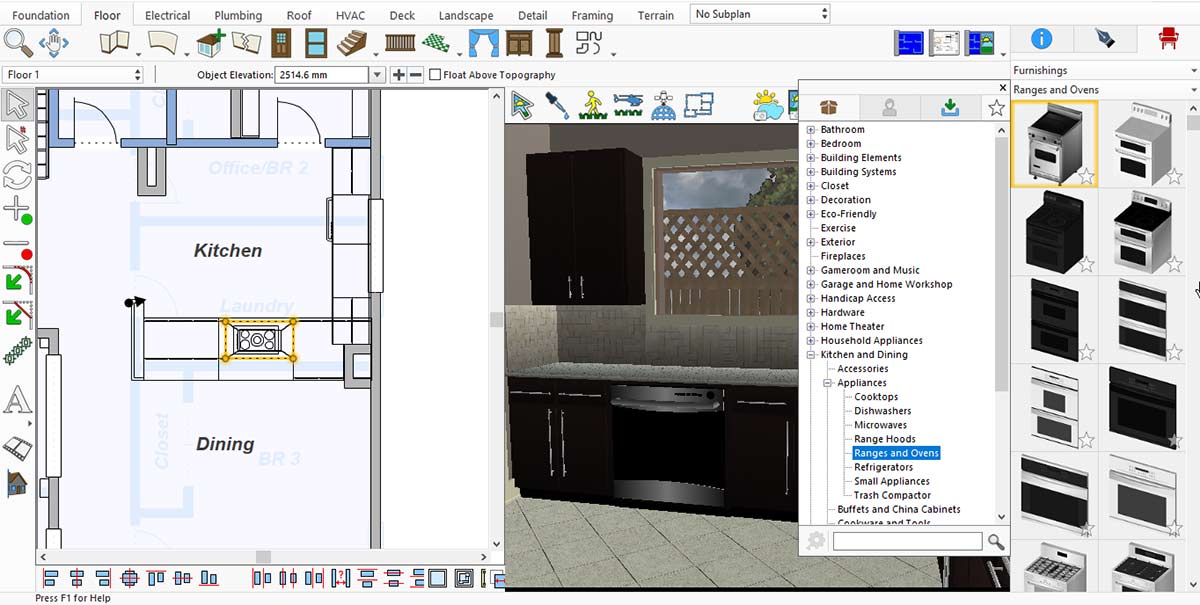Image resolution: width=1200 pixels, height=605 pixels.
Task: Click the helicopter fly-around view icon
Action: click(x=628, y=105)
